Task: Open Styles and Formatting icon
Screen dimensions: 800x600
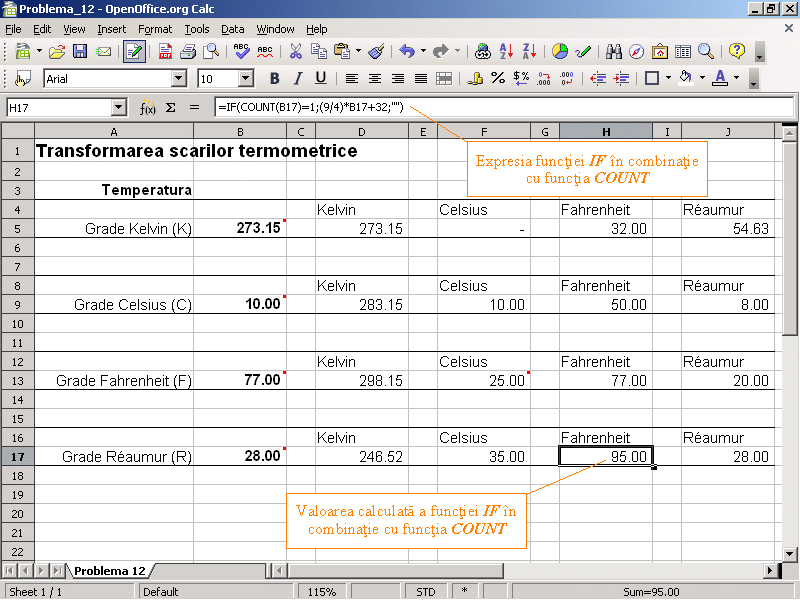Action: point(22,79)
